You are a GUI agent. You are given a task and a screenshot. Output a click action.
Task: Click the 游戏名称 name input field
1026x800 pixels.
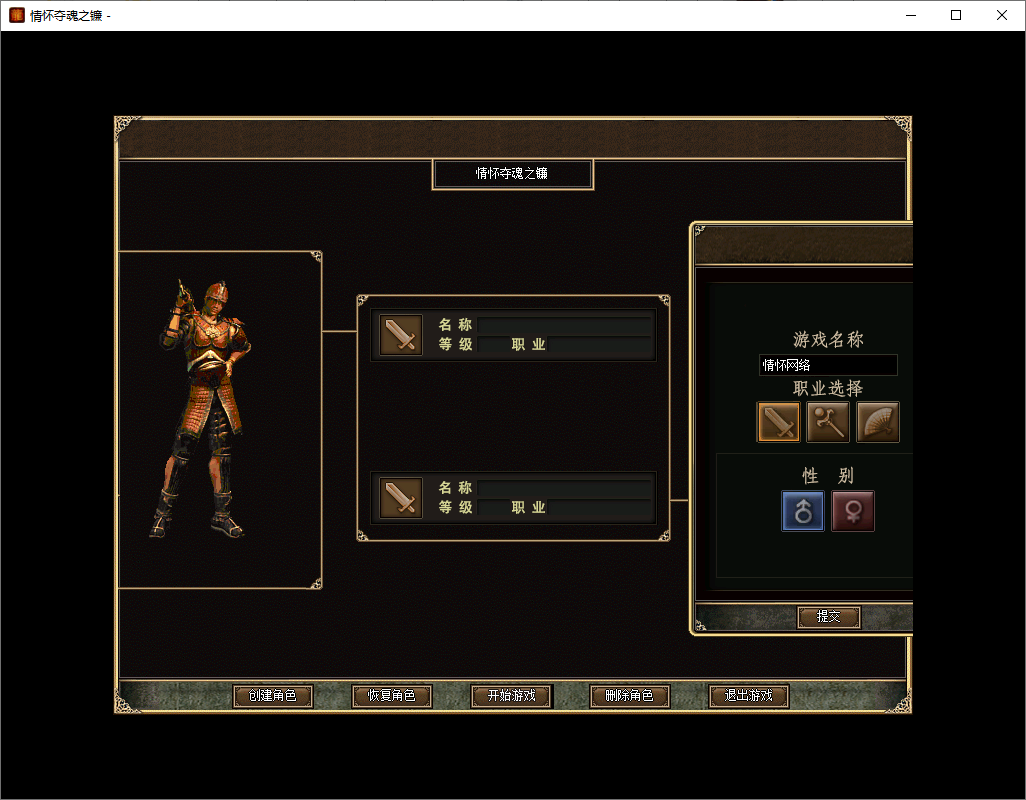coord(828,365)
